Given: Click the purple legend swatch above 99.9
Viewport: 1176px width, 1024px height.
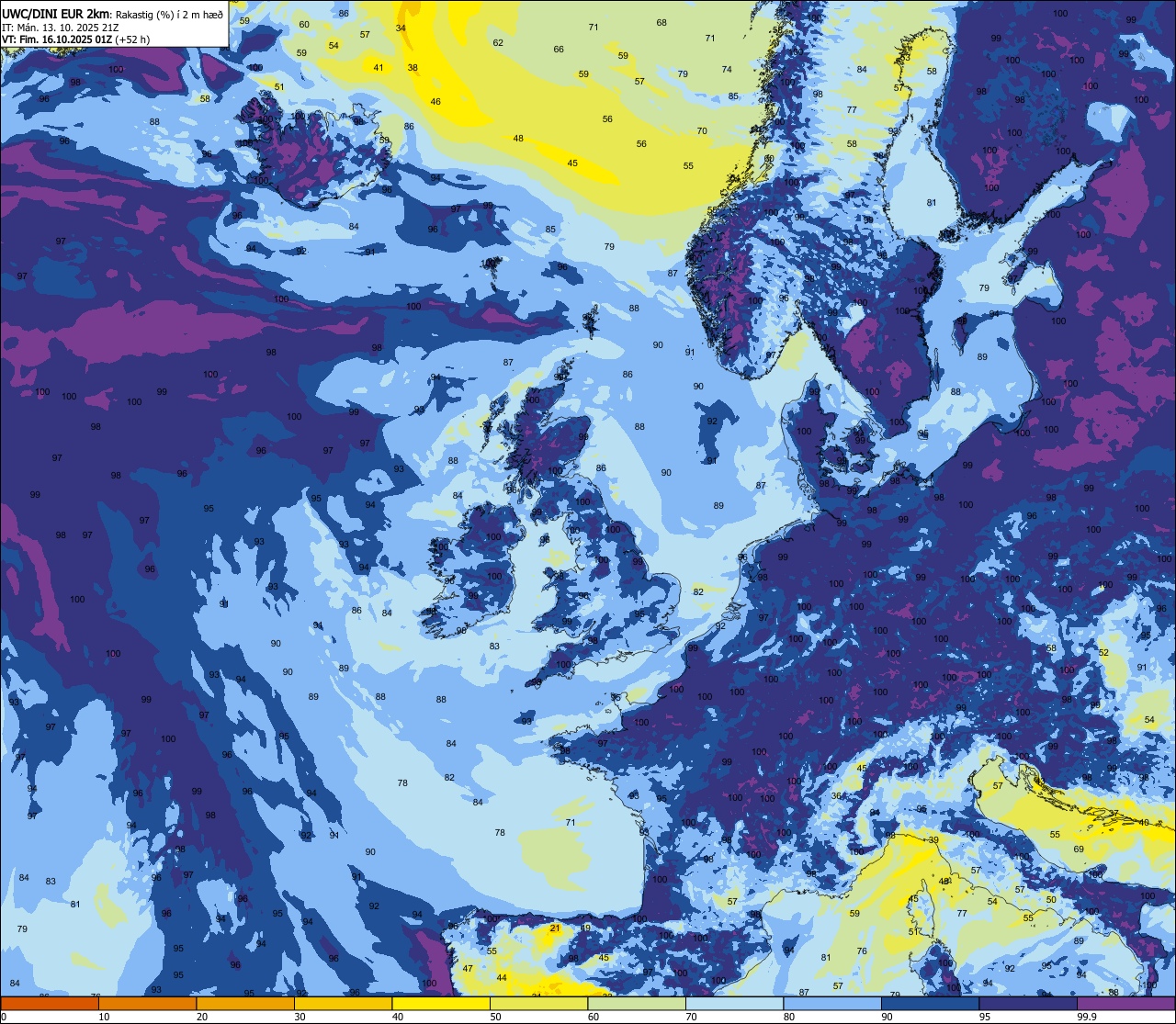Looking at the screenshot, I should 1125,1003.
